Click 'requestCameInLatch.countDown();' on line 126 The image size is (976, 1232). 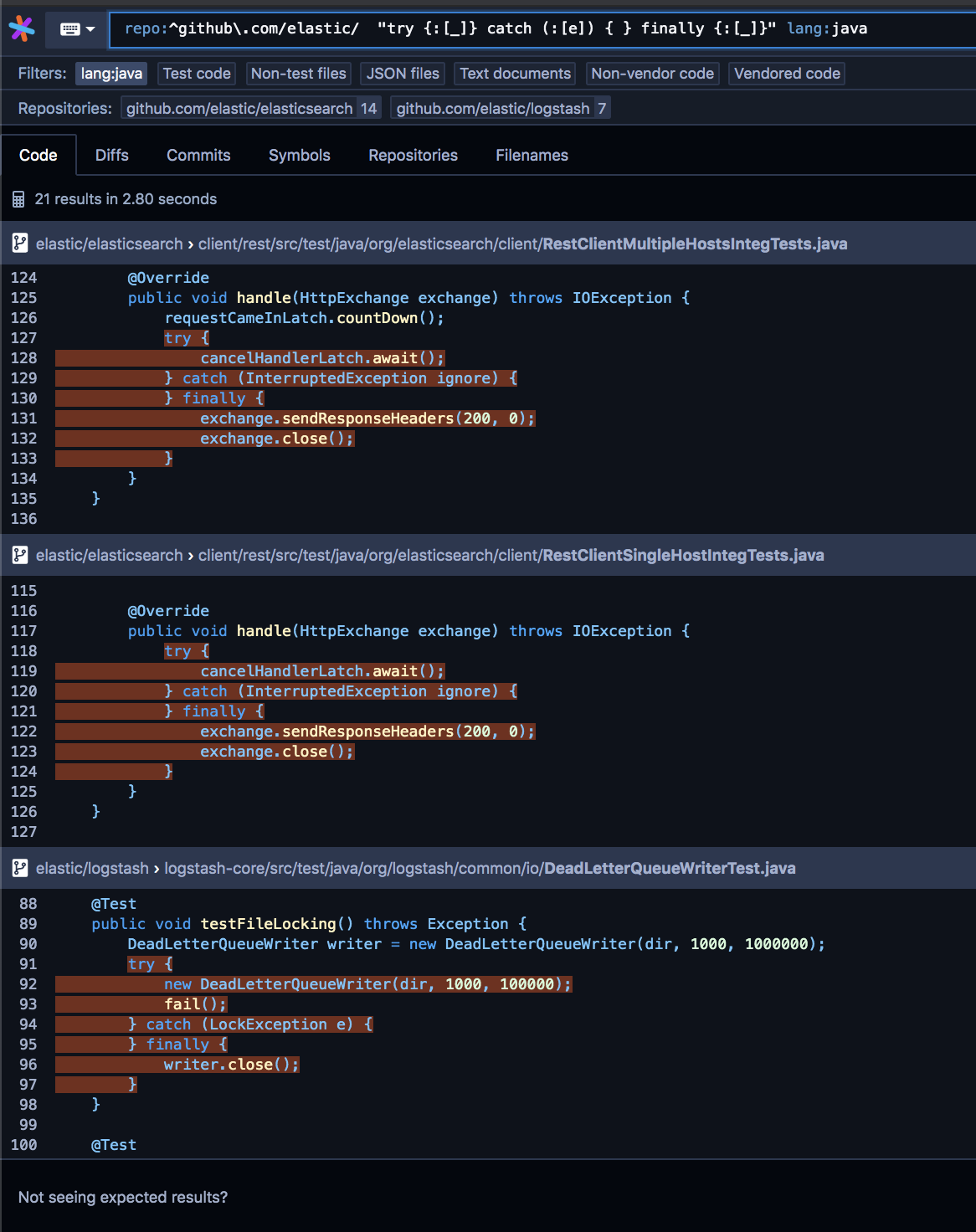304,318
